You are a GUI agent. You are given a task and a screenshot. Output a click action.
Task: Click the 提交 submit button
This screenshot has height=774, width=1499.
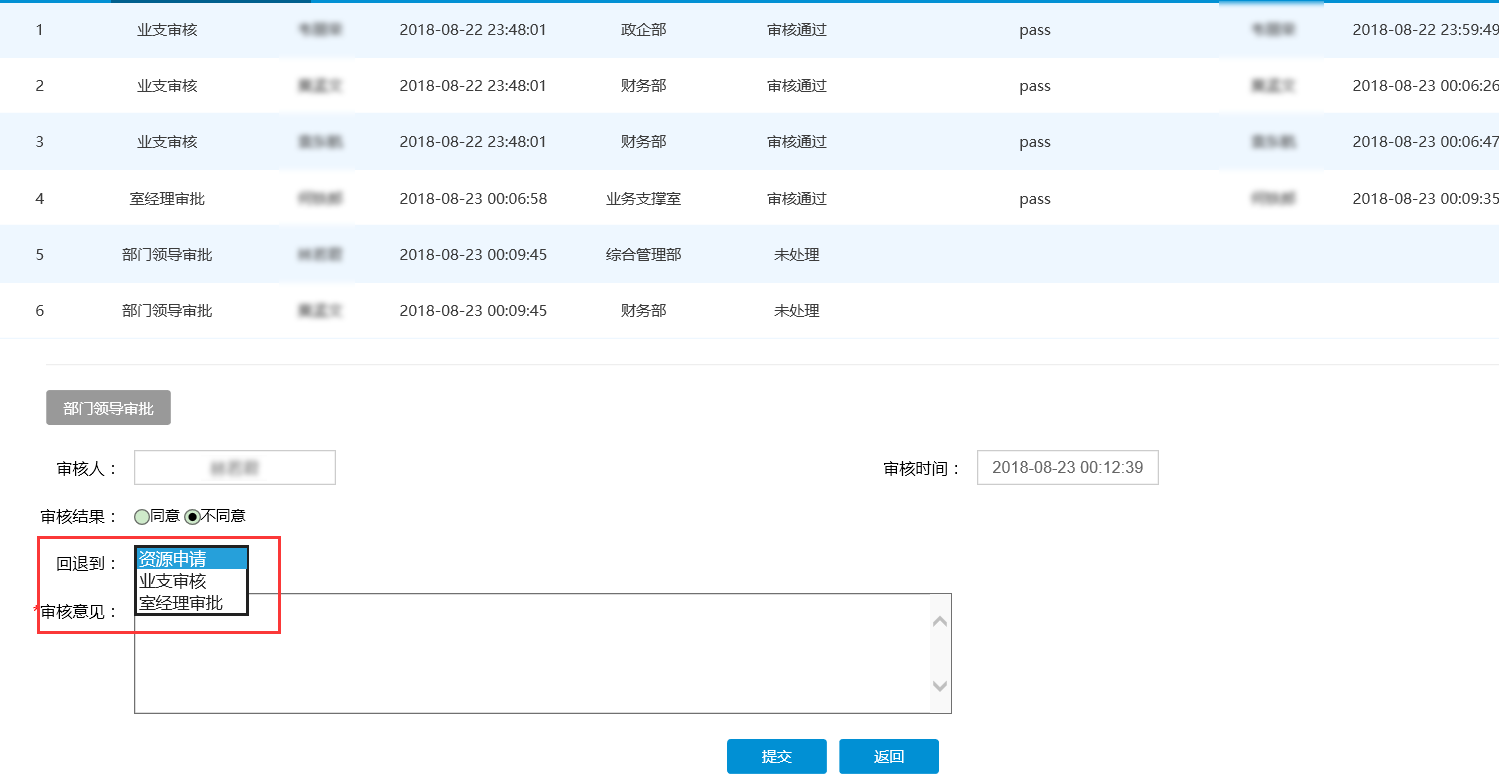tap(776, 756)
